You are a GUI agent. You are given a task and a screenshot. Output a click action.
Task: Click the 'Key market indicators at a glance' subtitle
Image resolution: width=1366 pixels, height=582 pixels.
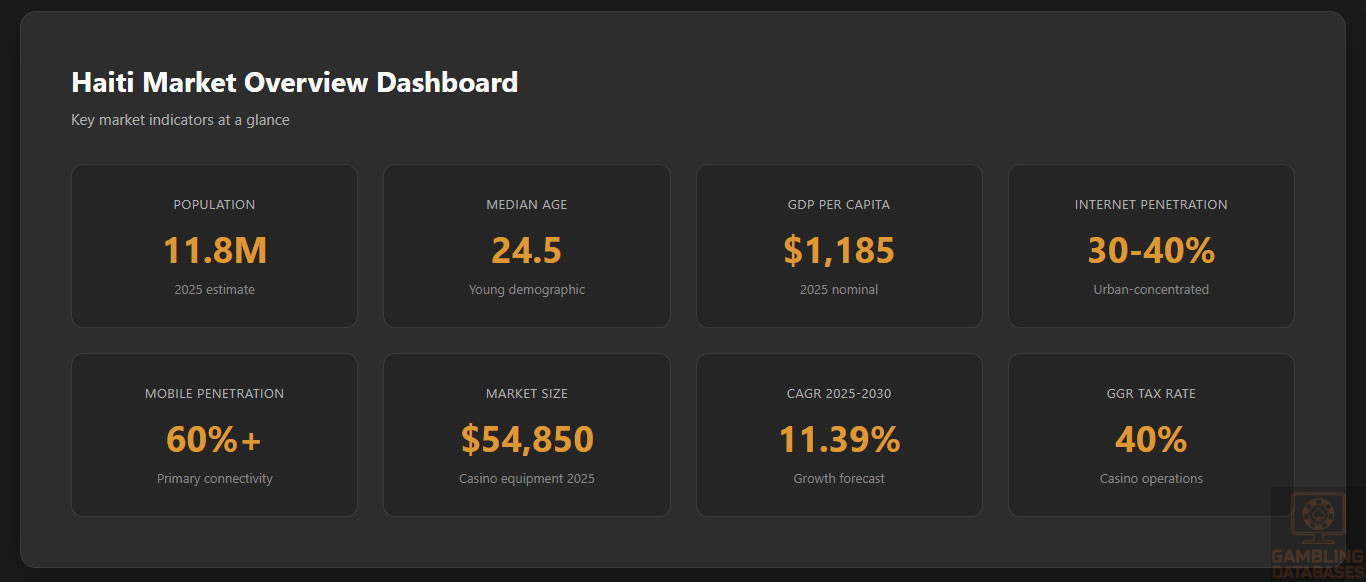point(180,120)
